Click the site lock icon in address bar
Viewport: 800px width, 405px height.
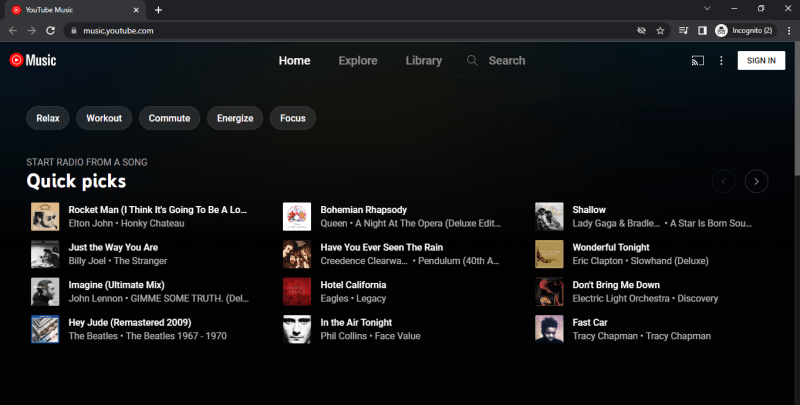point(74,31)
